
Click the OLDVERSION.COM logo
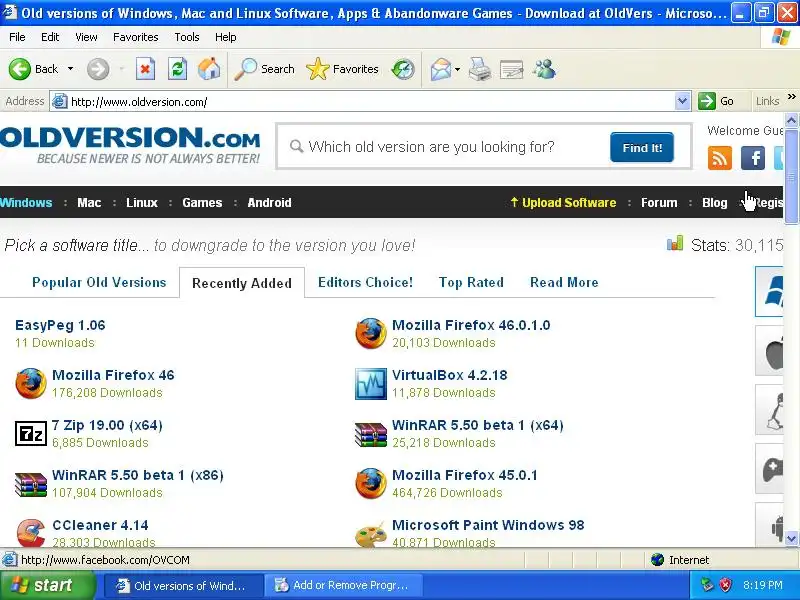click(x=130, y=145)
